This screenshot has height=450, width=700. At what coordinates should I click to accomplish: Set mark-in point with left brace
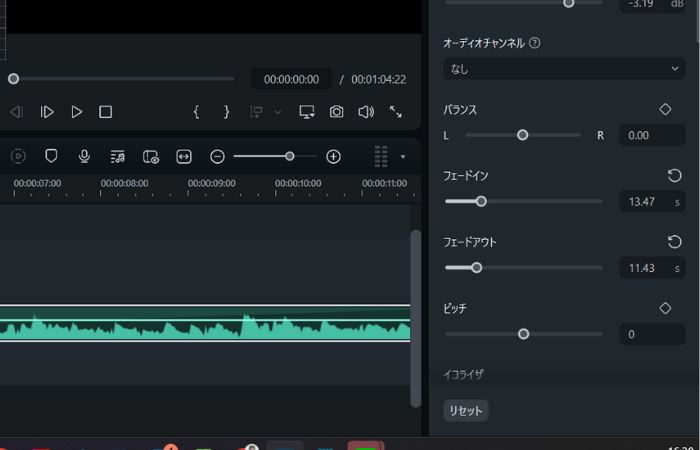click(196, 112)
